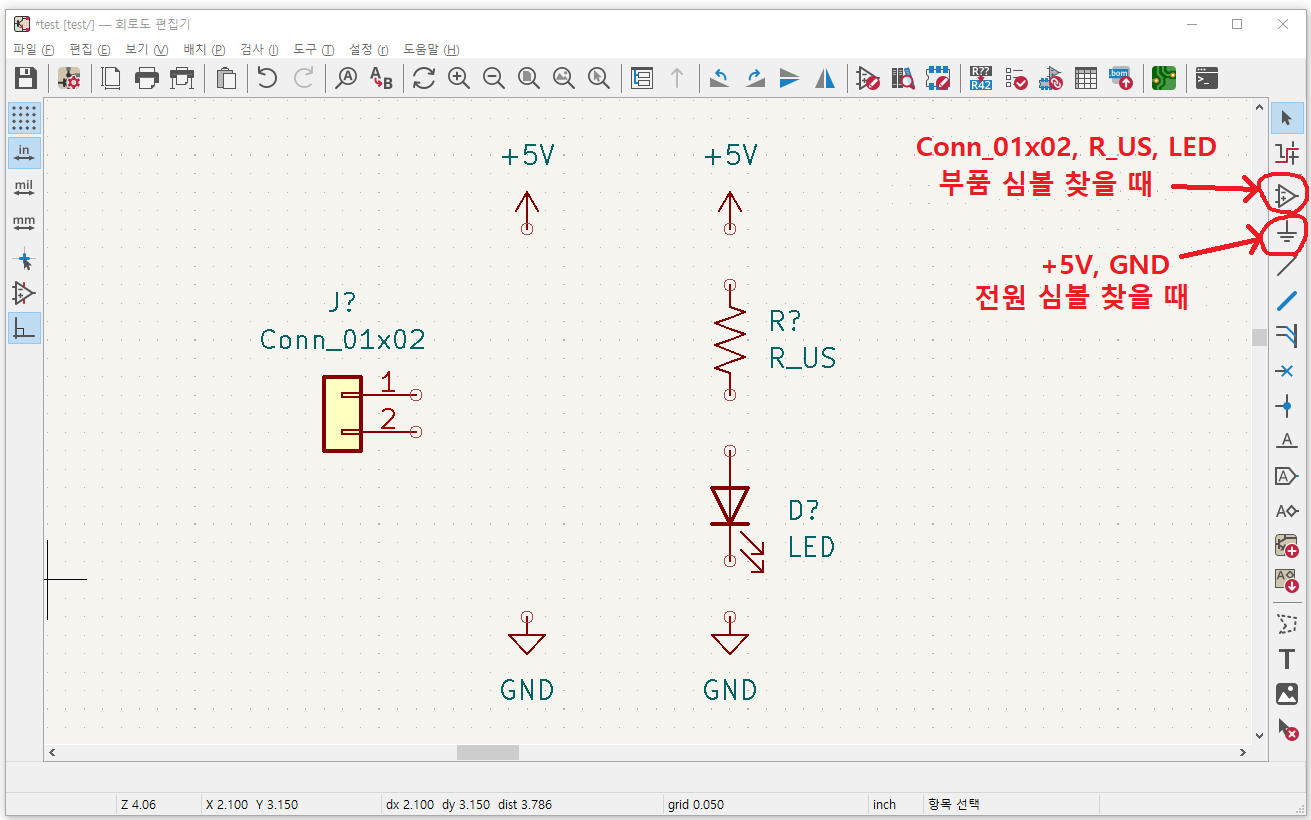Open Find tool with magnifier A icon
1311x820 pixels.
click(x=346, y=78)
